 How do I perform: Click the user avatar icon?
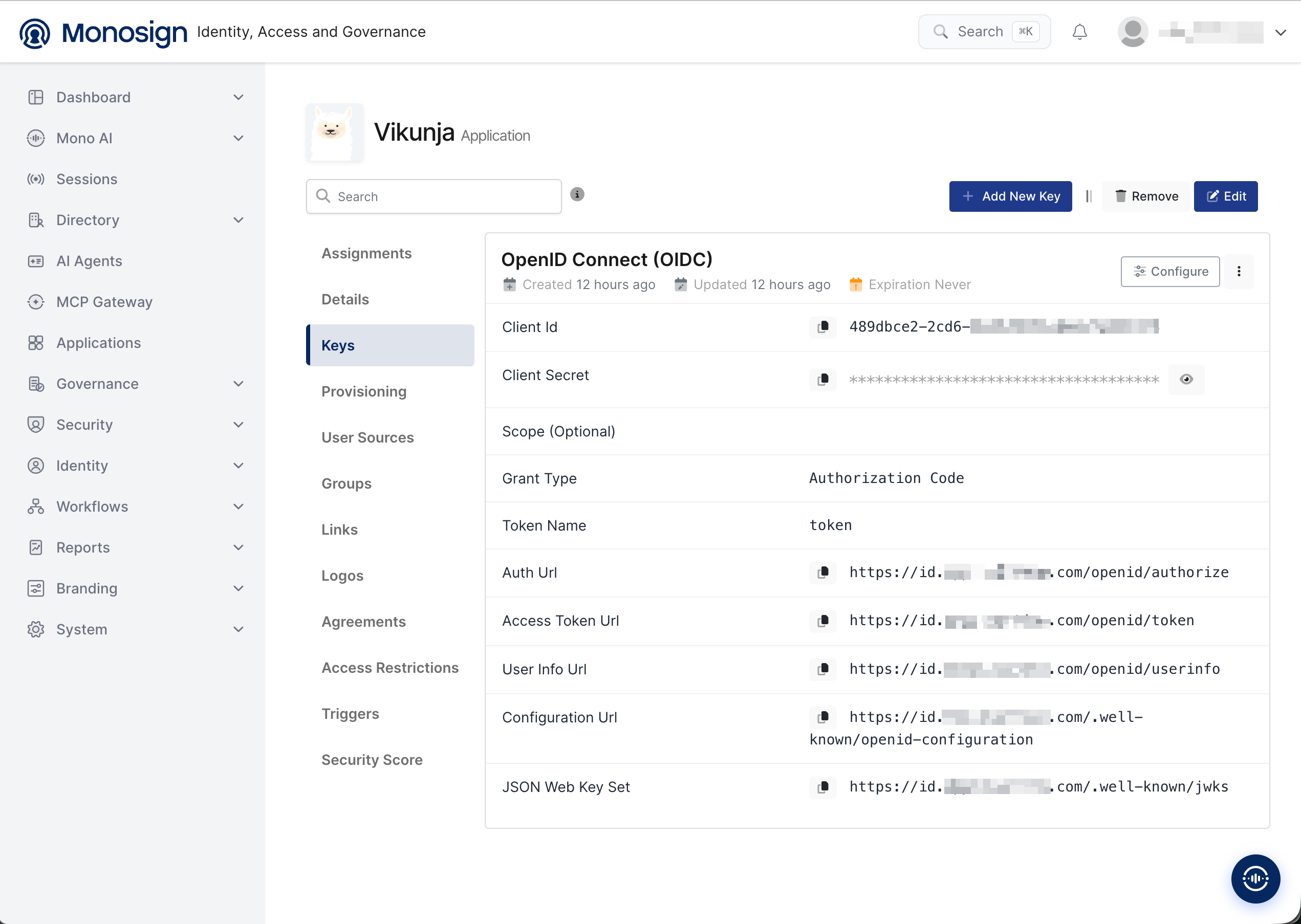(x=1133, y=32)
